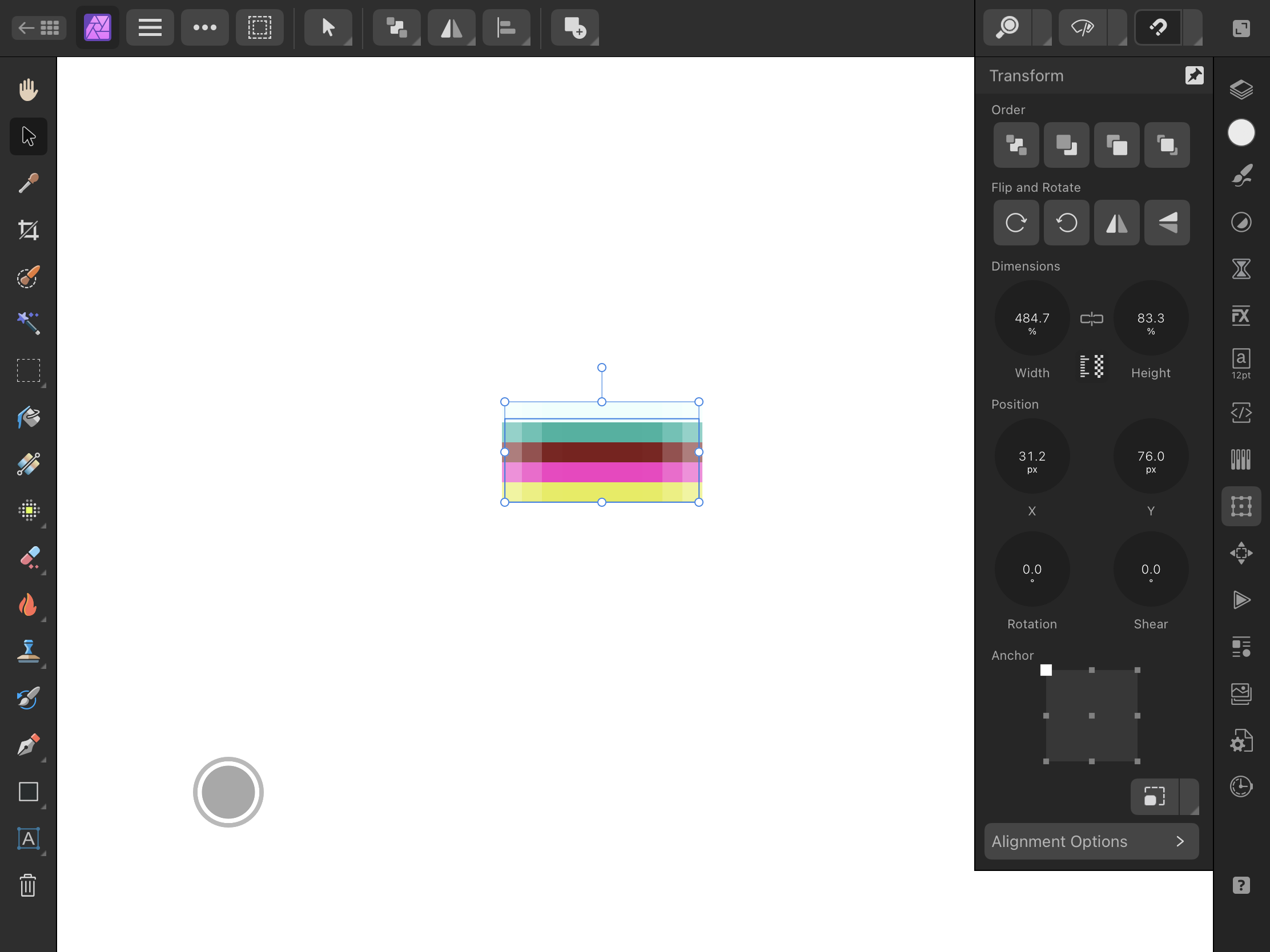Expand Alignment Options chevron

click(x=1180, y=841)
